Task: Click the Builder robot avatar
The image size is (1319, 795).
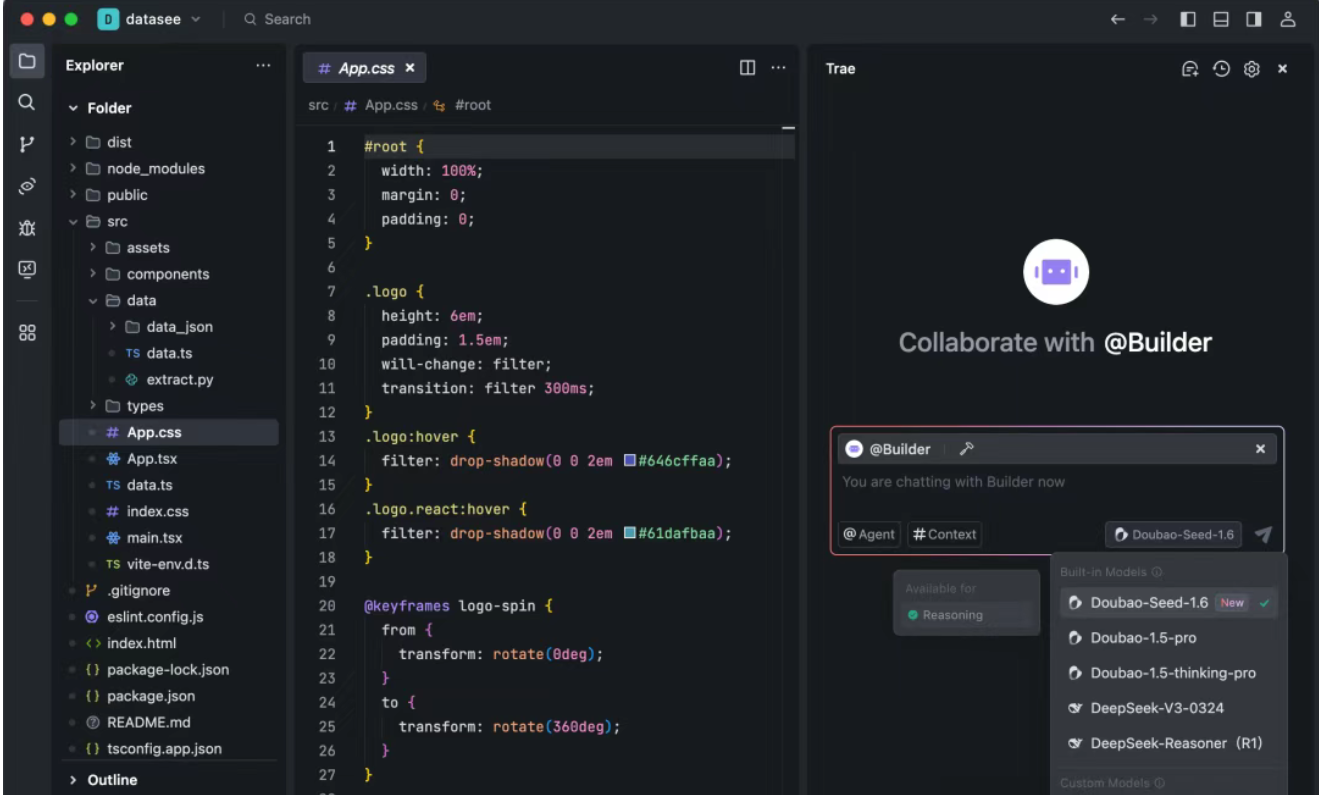Action: [1056, 271]
